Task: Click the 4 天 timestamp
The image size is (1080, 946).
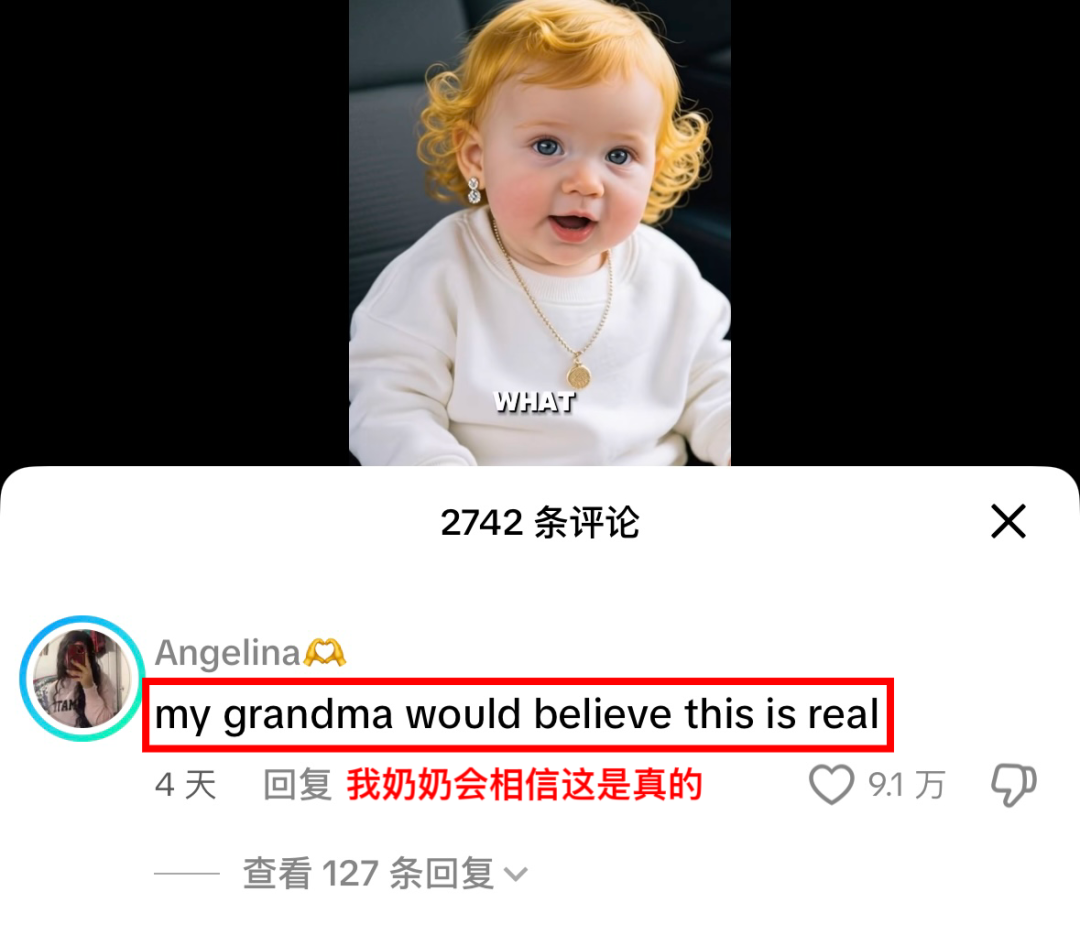Action: point(185,785)
